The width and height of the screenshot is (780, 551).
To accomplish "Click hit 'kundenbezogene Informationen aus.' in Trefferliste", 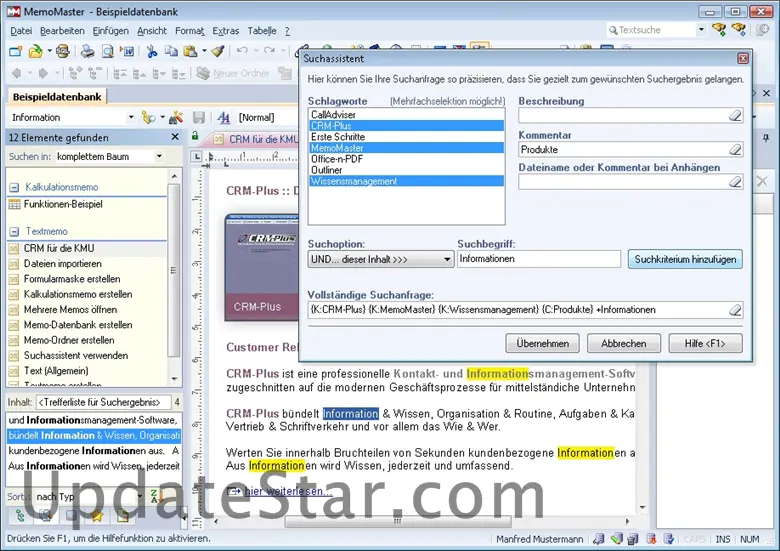I will [x=94, y=451].
